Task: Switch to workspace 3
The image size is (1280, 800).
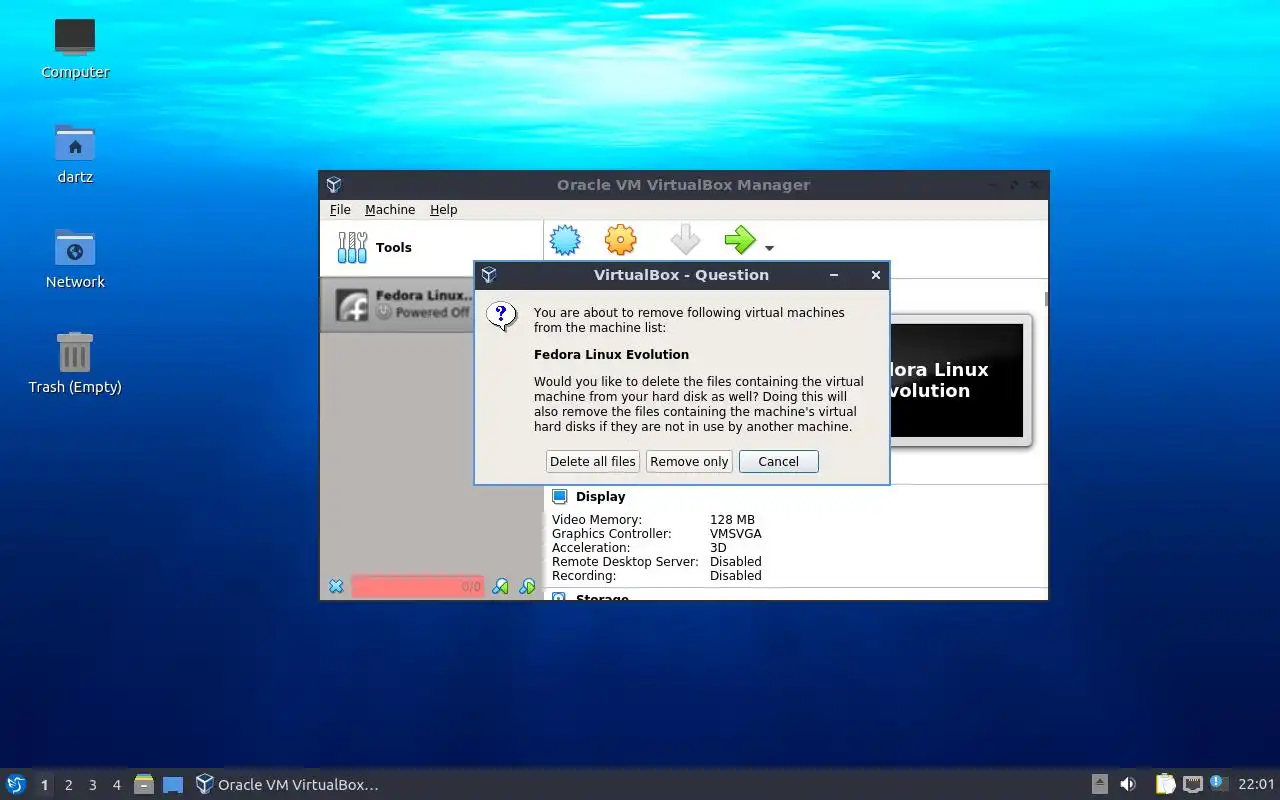Action: click(92, 785)
